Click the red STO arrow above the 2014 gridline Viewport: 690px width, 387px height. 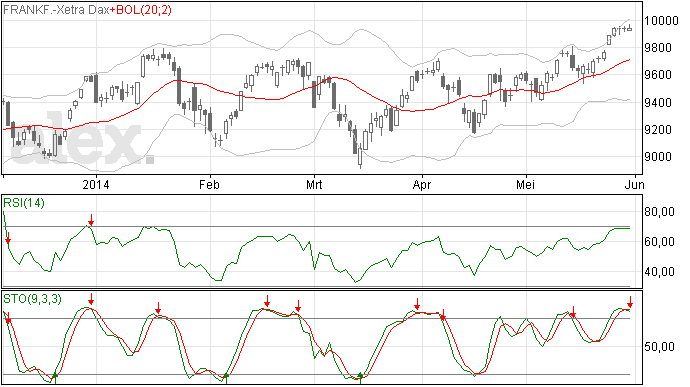[x=91, y=299]
